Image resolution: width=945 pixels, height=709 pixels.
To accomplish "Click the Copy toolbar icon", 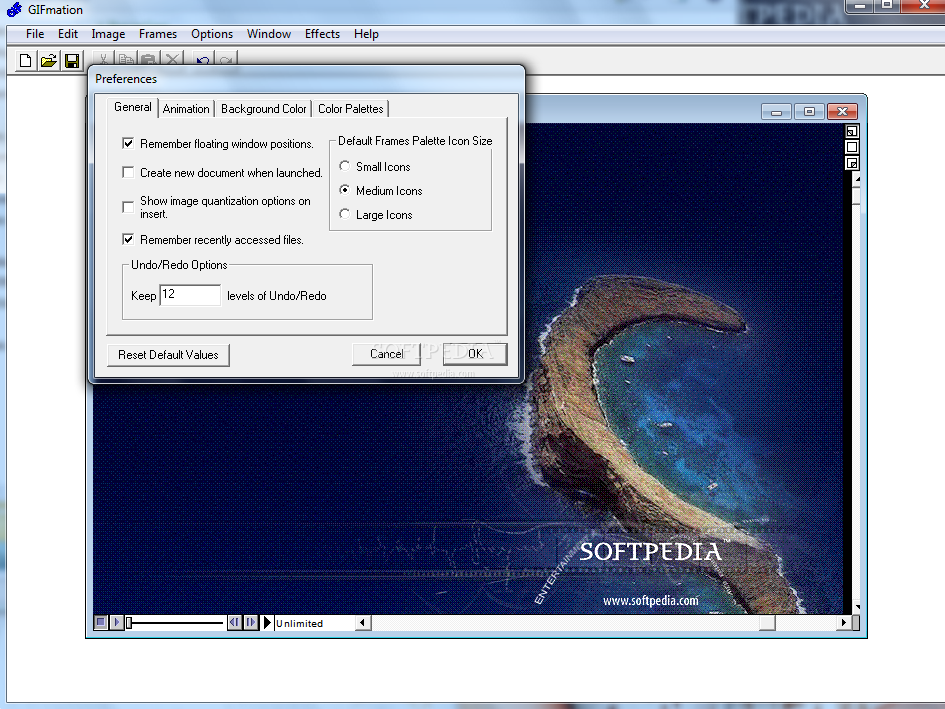I will pyautogui.click(x=126, y=59).
